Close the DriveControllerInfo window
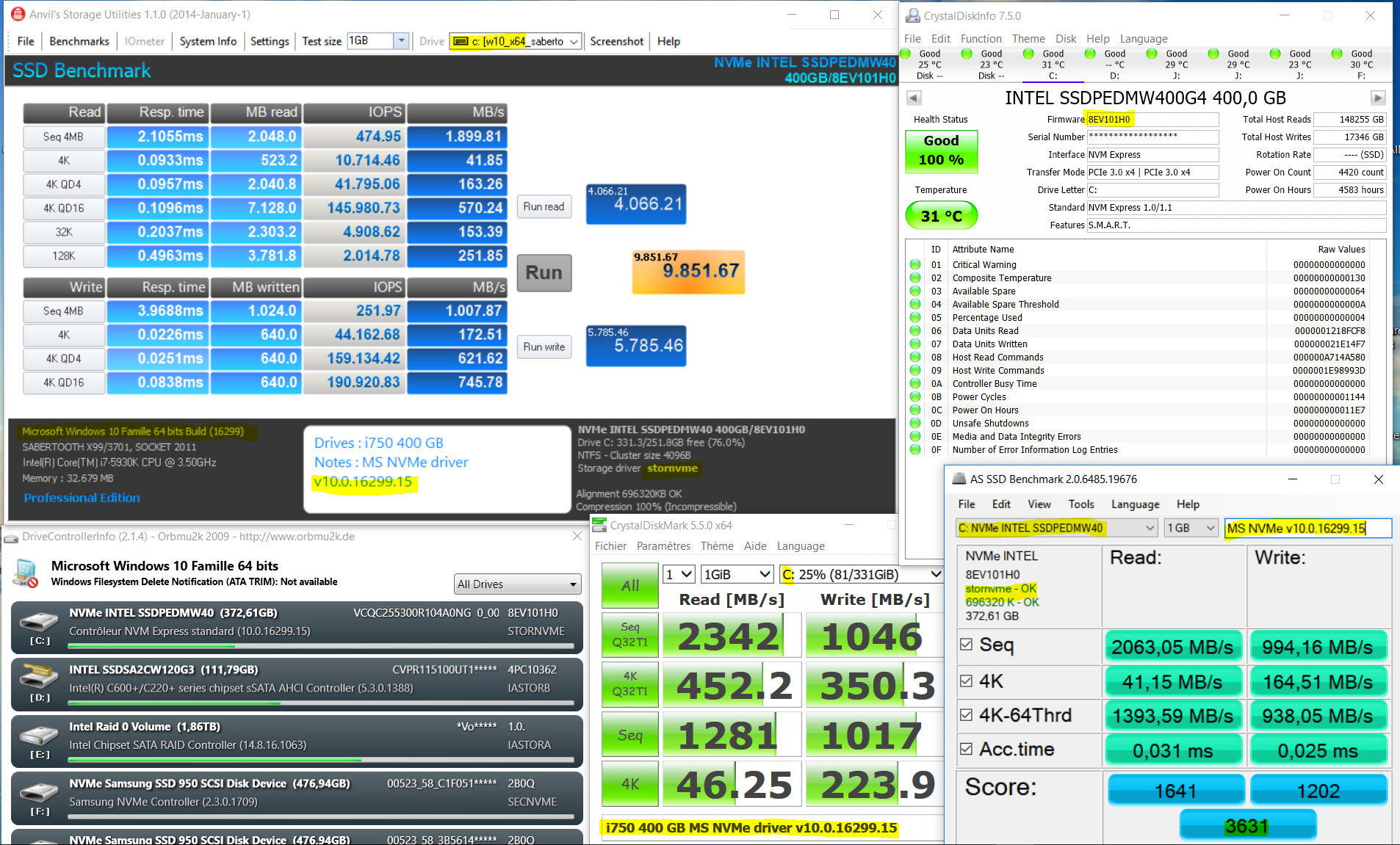Viewport: 1400px width, 845px height. click(x=577, y=537)
